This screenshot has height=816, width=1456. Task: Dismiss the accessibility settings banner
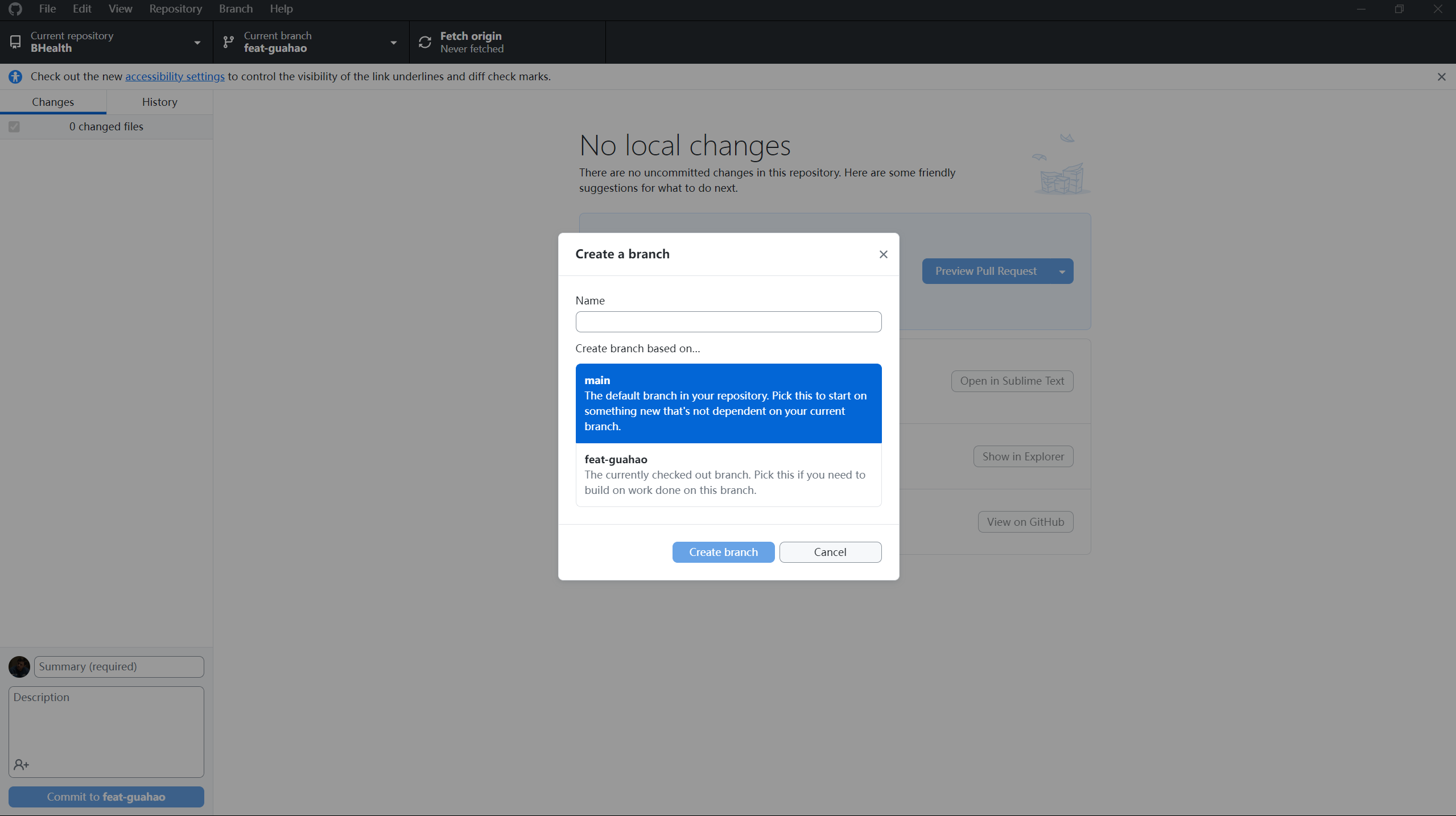coord(1441,77)
